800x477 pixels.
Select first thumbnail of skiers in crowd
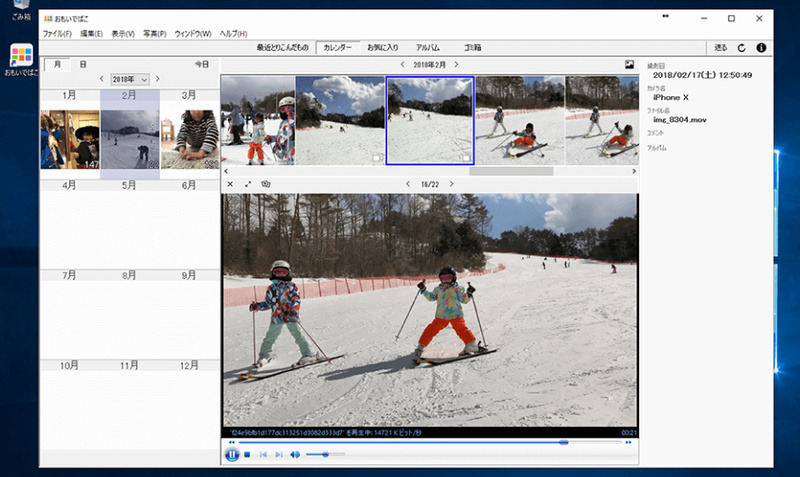(258, 120)
